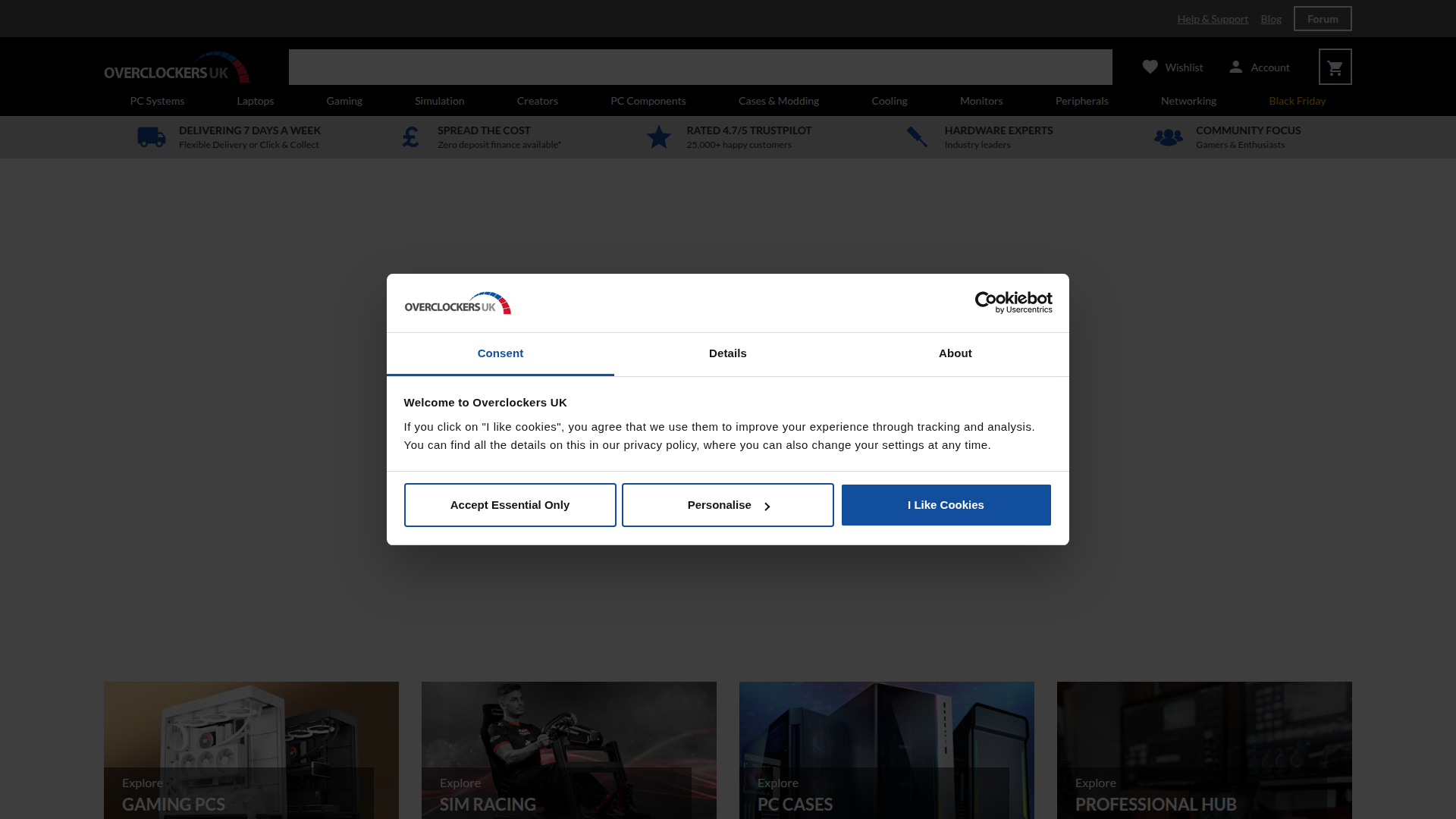Open the Help & Support link
This screenshot has height=819, width=1456.
pos(1212,18)
